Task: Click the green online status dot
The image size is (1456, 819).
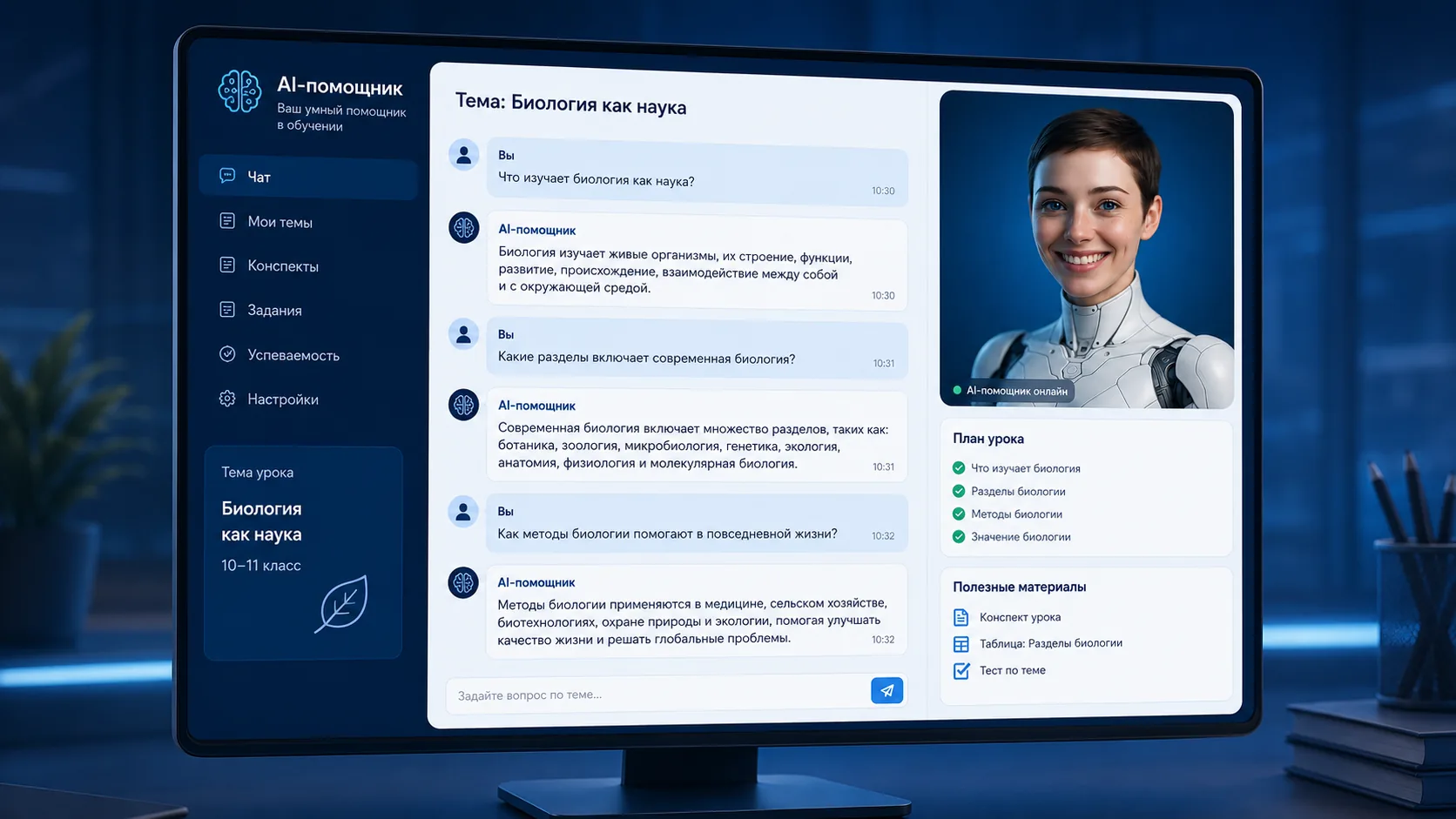Action: [957, 391]
